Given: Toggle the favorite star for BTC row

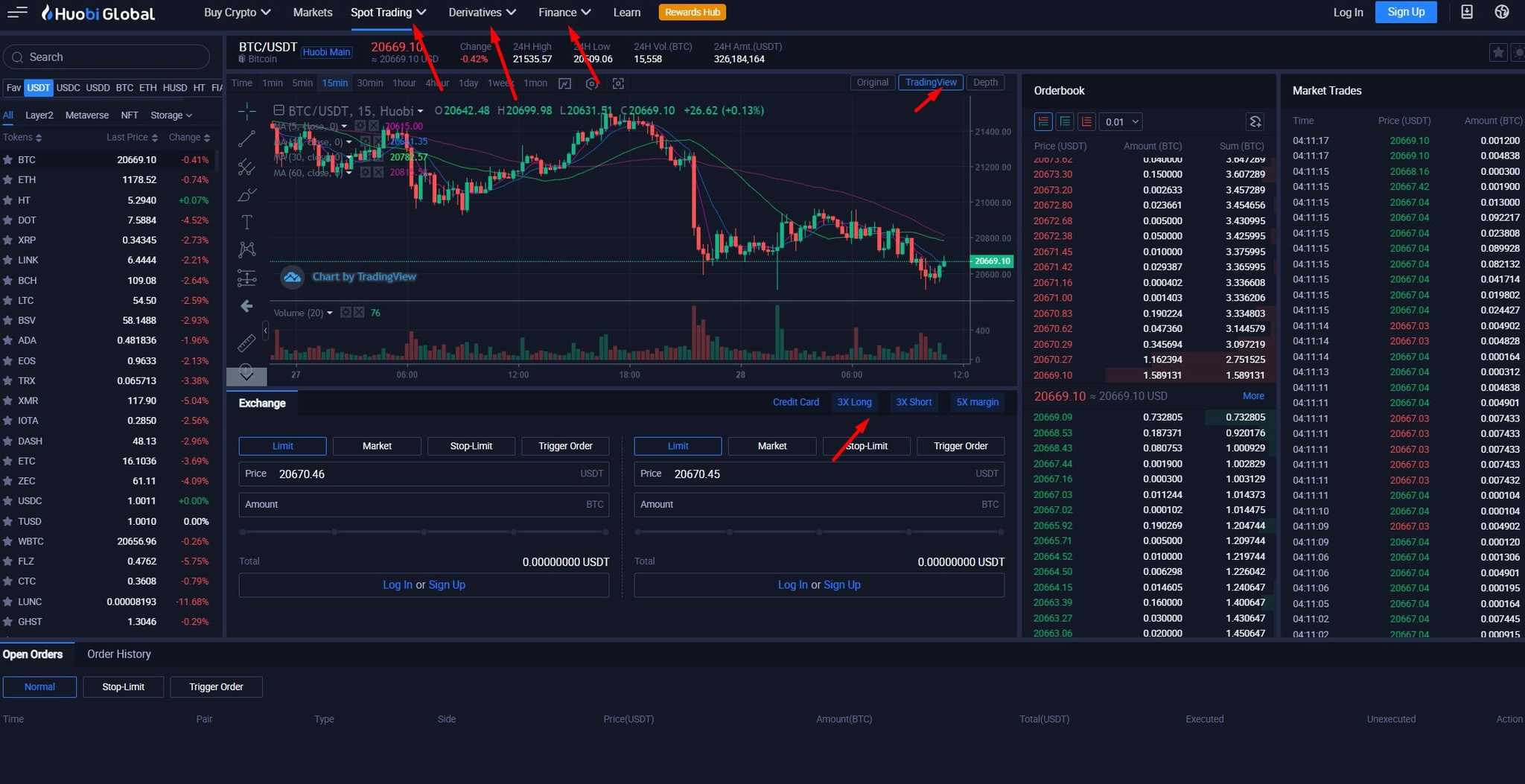Looking at the screenshot, I should tap(7, 160).
